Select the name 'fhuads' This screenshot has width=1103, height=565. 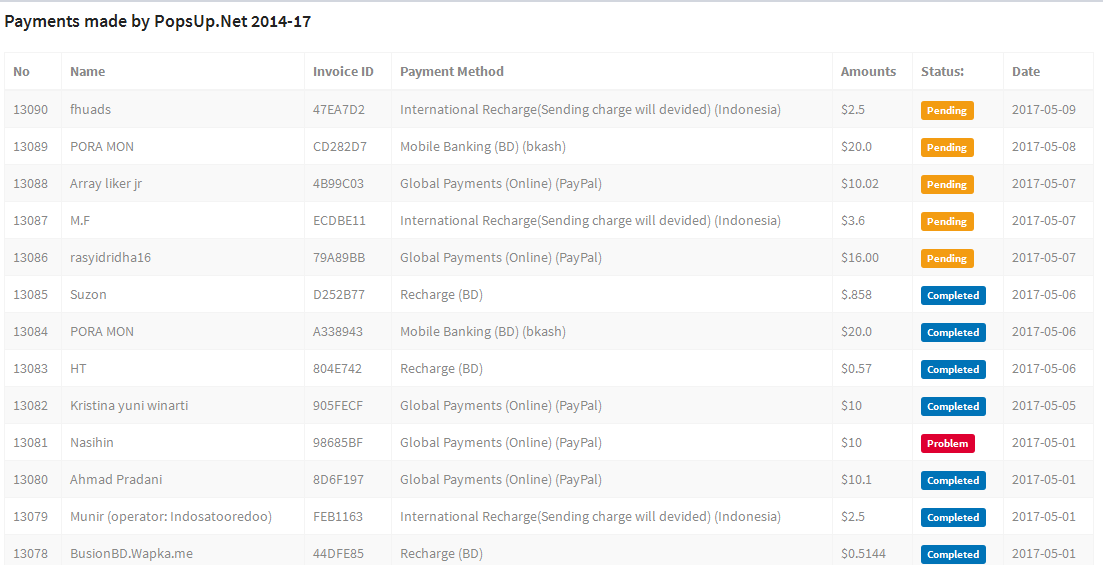click(90, 110)
